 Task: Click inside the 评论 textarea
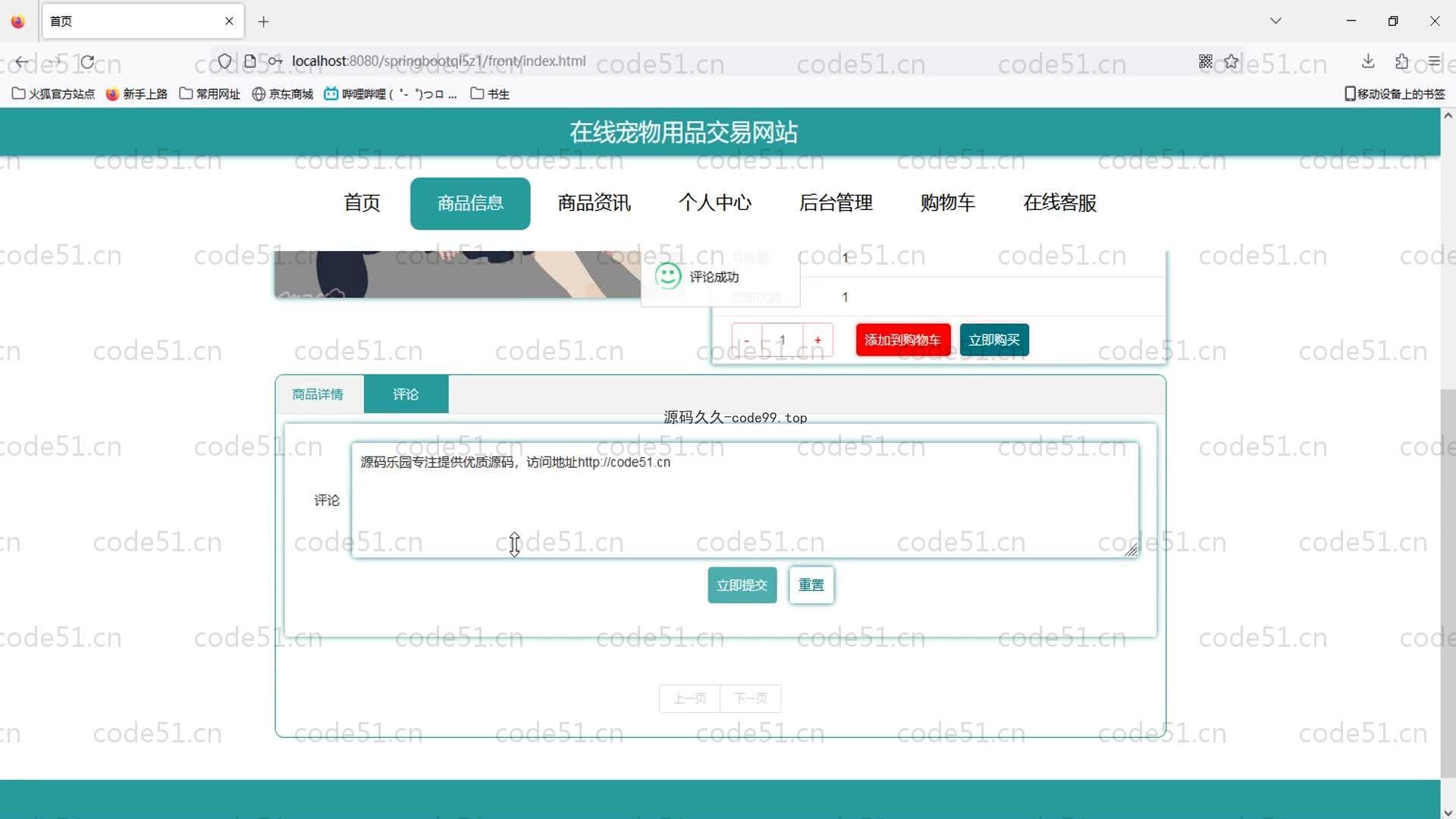(x=745, y=500)
